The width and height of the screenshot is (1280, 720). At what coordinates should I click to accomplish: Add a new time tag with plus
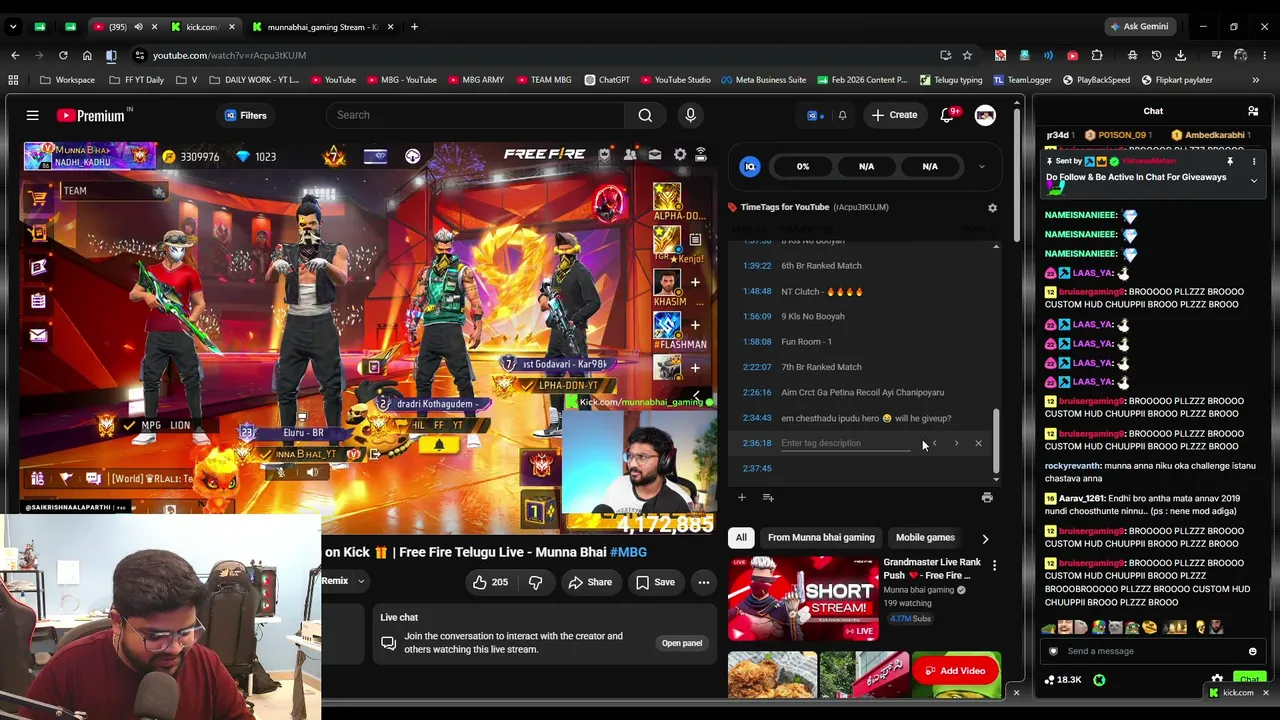[742, 497]
